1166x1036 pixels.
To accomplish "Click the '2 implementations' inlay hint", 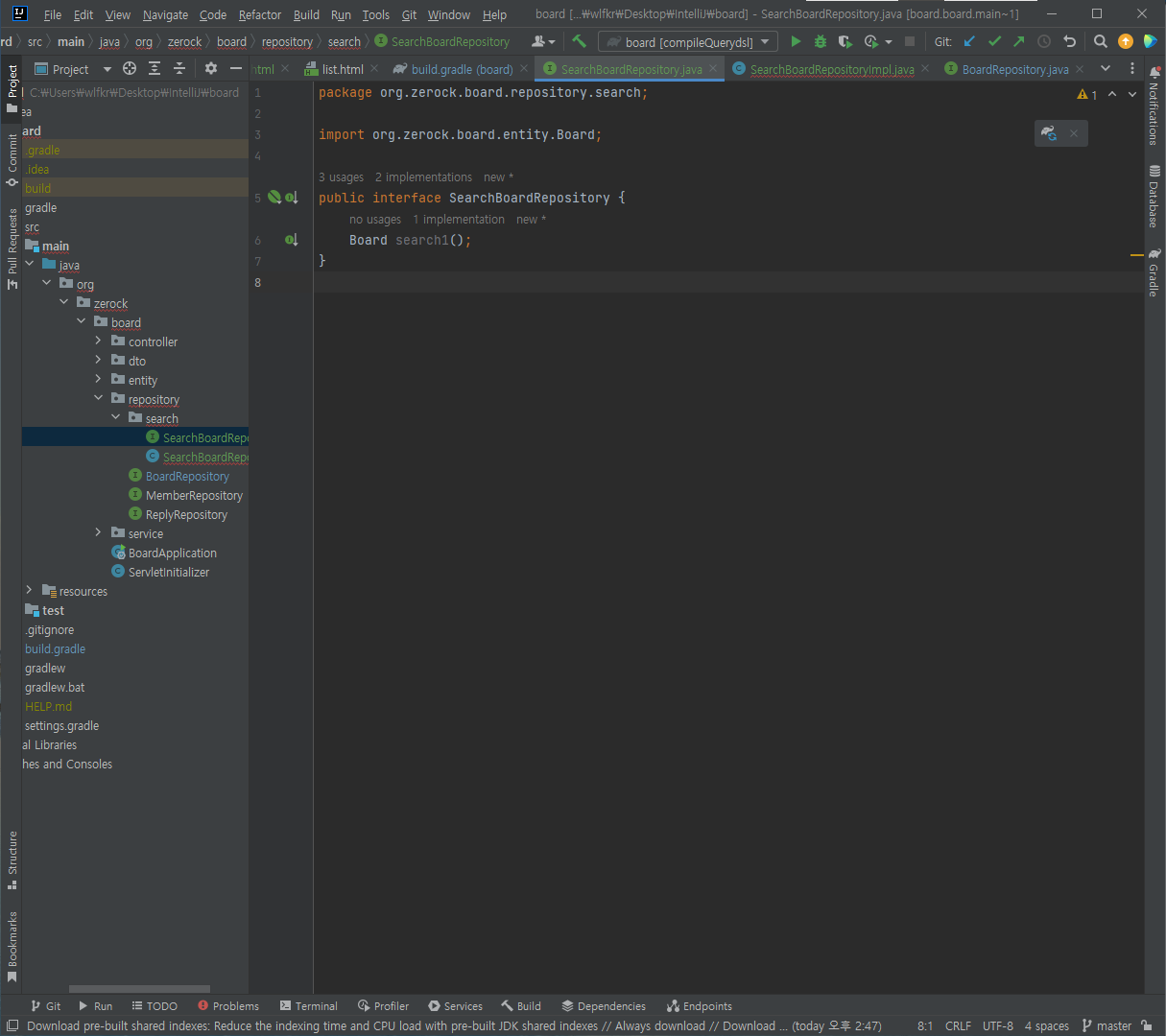I will pos(423,177).
